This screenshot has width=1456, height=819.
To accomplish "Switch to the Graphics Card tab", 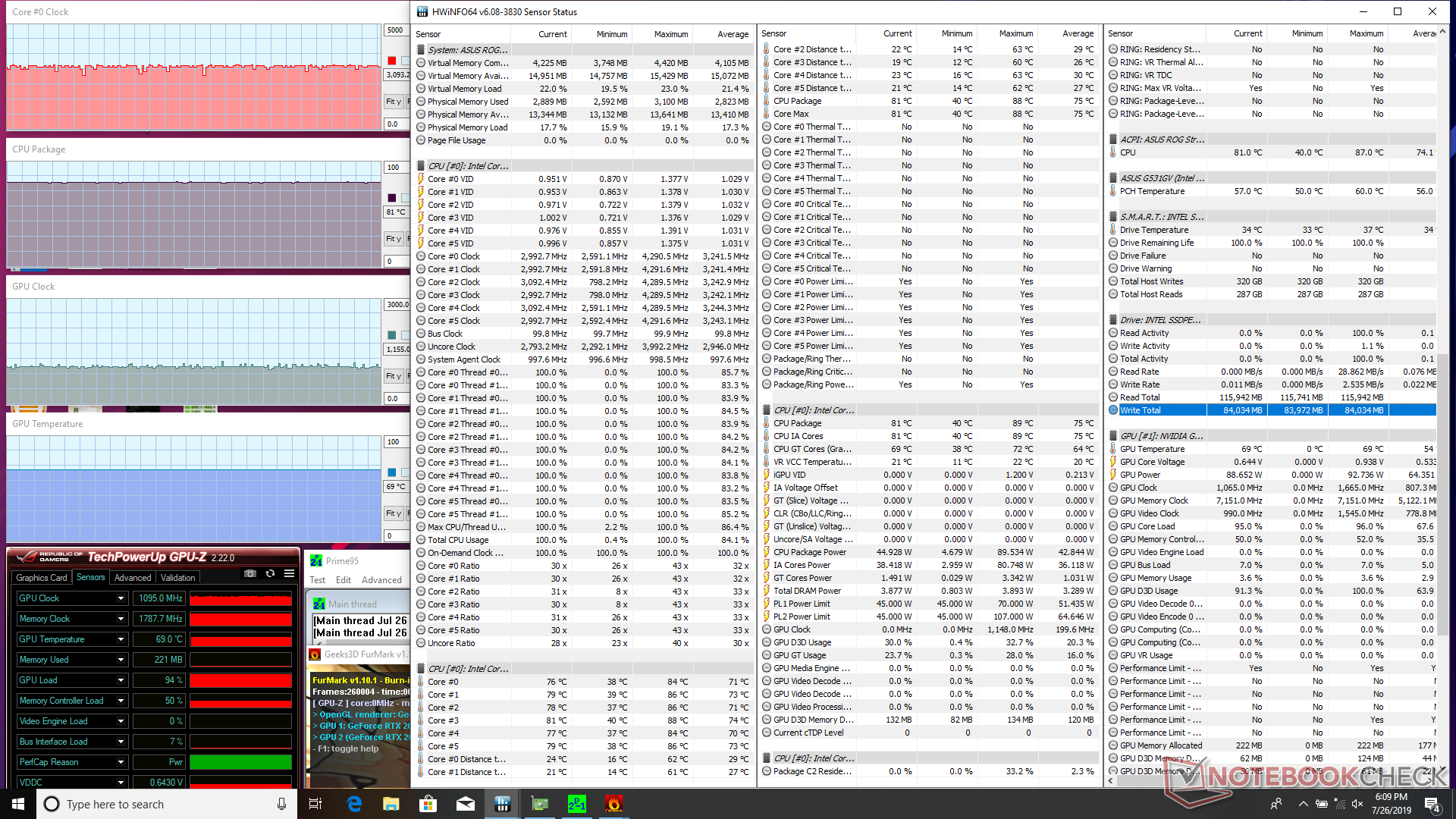I will [42, 578].
